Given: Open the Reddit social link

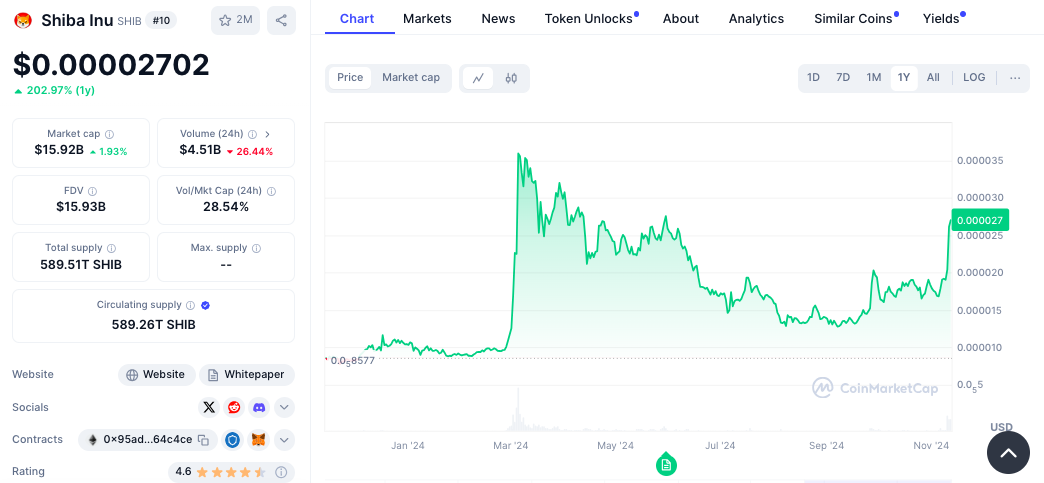Looking at the screenshot, I should 234,407.
